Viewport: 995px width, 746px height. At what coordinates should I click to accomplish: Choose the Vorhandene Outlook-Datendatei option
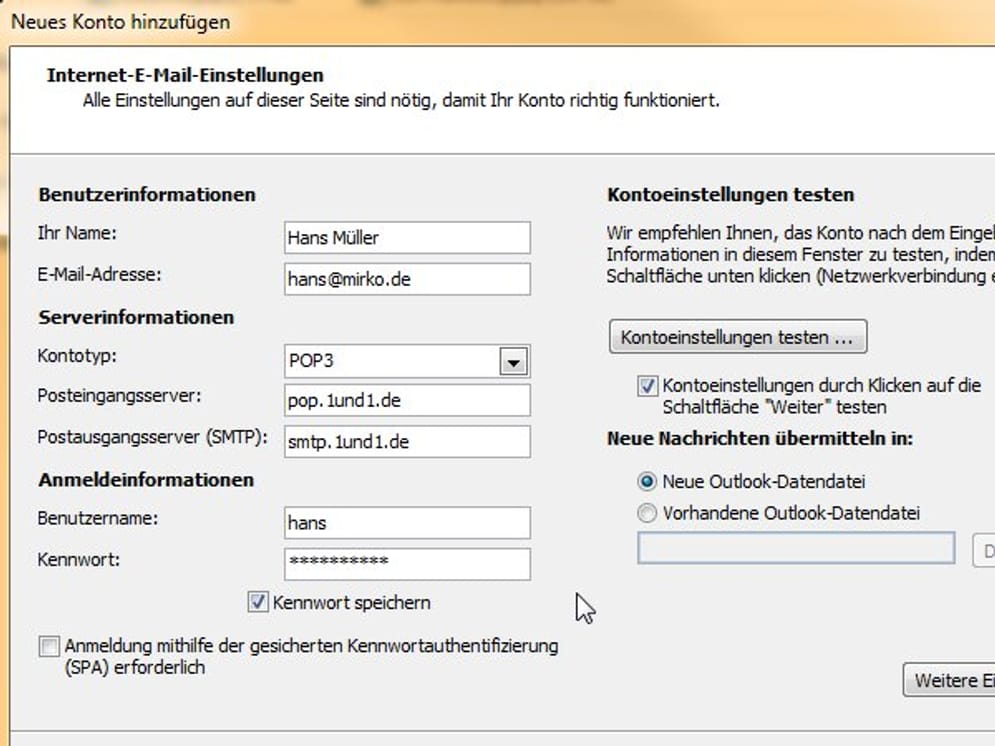click(647, 514)
